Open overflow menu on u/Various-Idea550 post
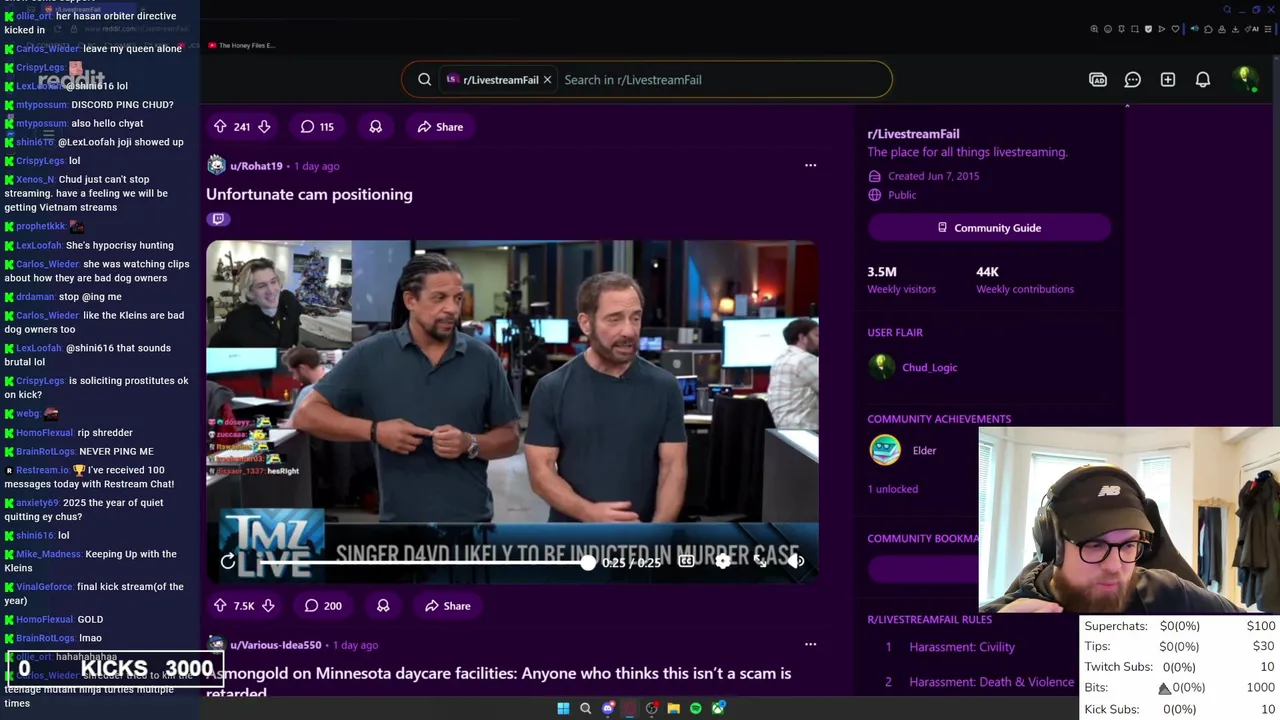This screenshot has height=720, width=1280. pos(810,644)
